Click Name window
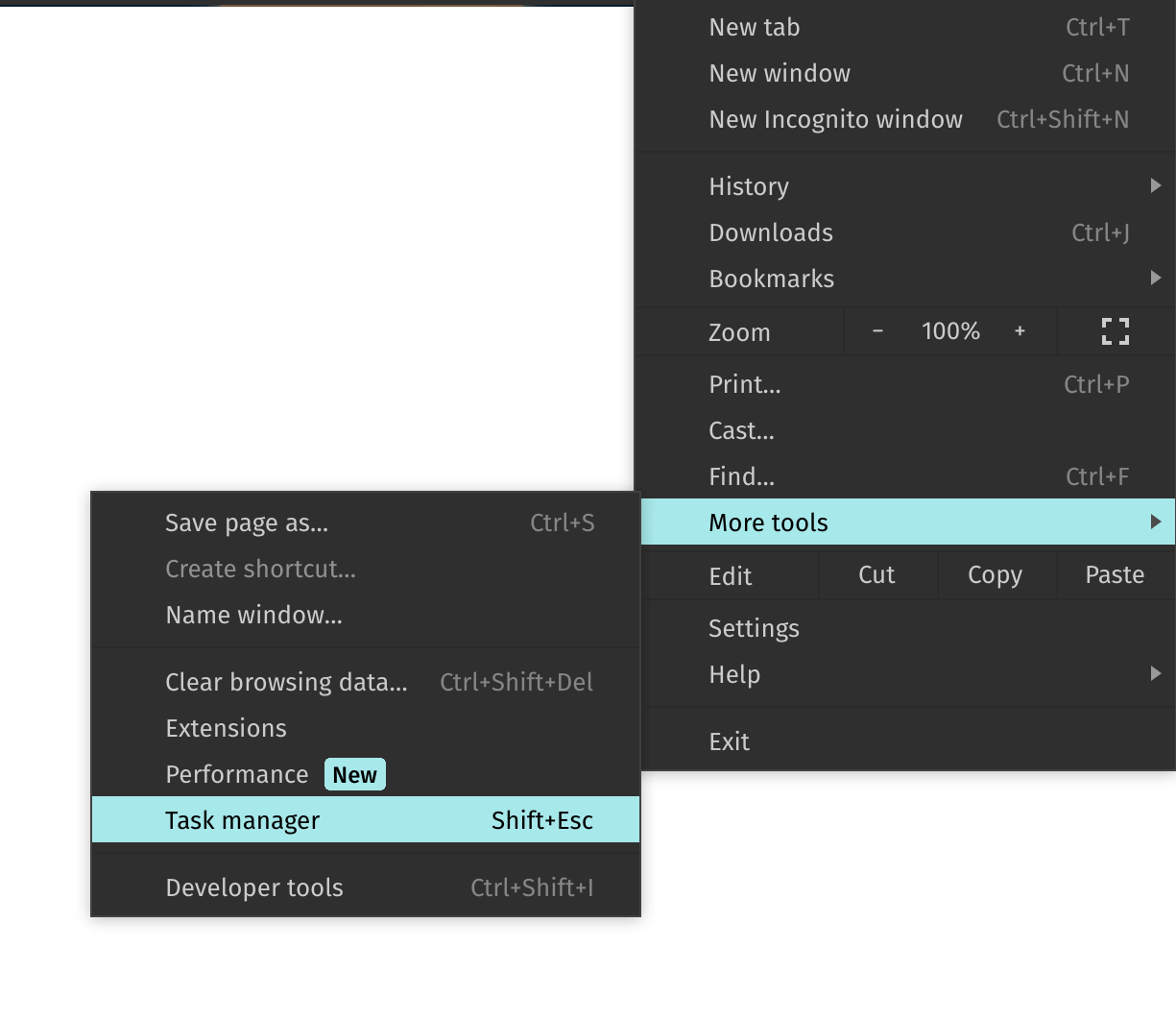 tap(253, 615)
